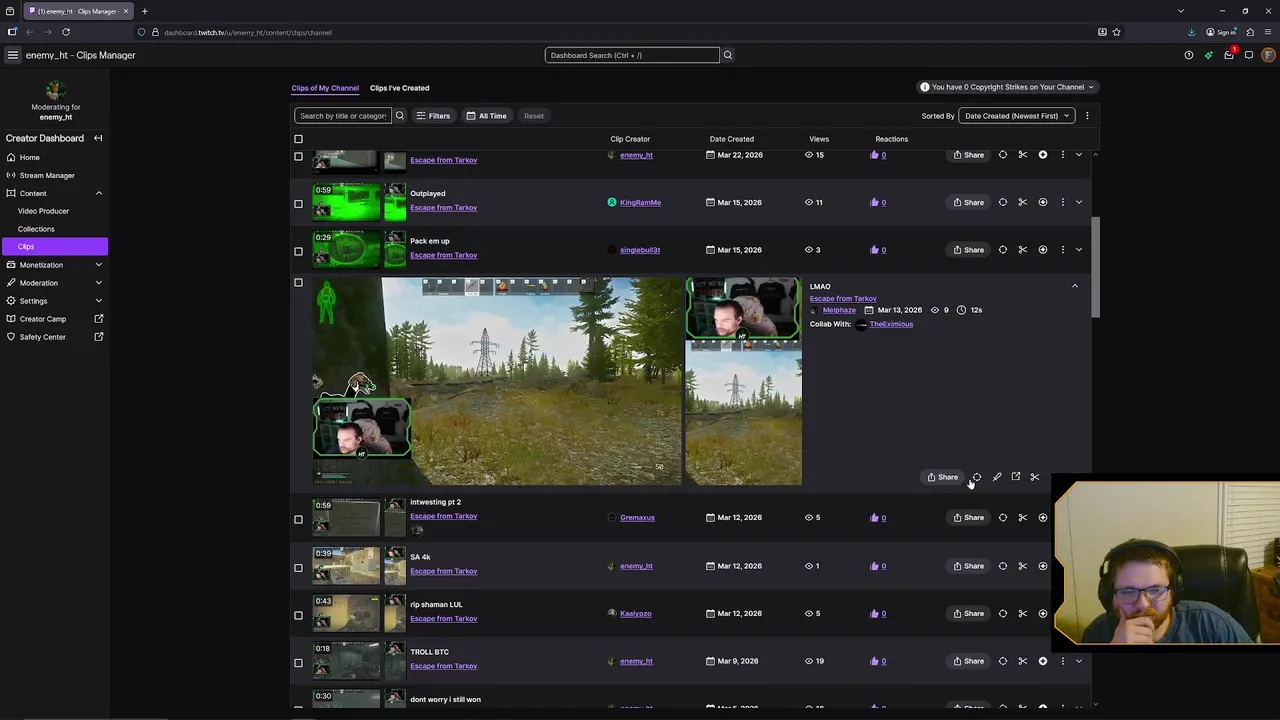The width and height of the screenshot is (1280, 720).
Task: Click the circle icon on Pack em up row
Action: (1003, 250)
